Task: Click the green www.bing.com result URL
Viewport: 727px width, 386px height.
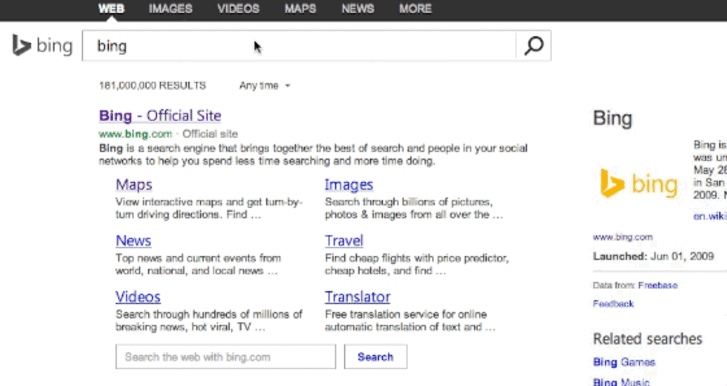Action: (x=135, y=134)
